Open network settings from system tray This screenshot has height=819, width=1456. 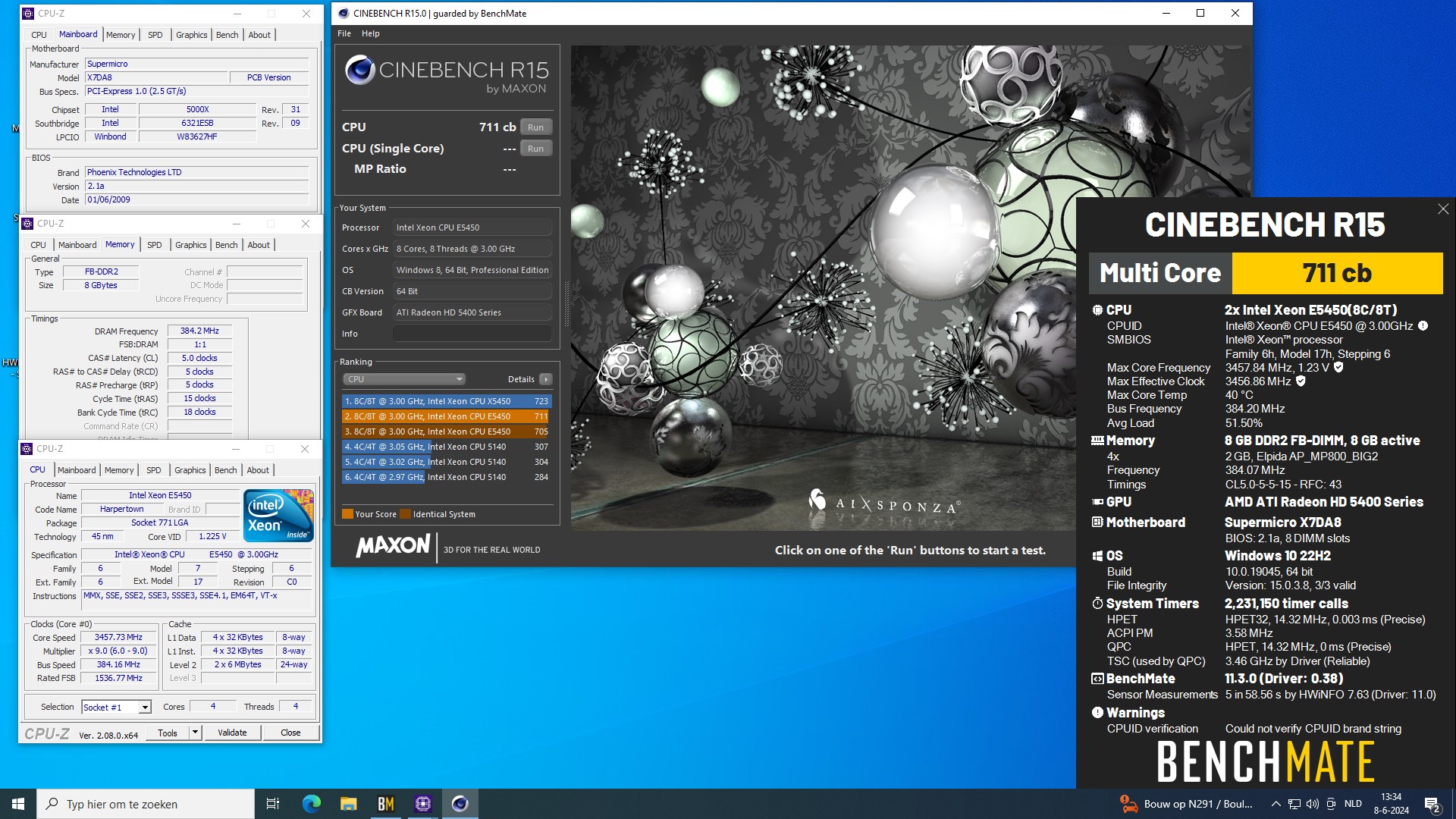[x=1294, y=804]
